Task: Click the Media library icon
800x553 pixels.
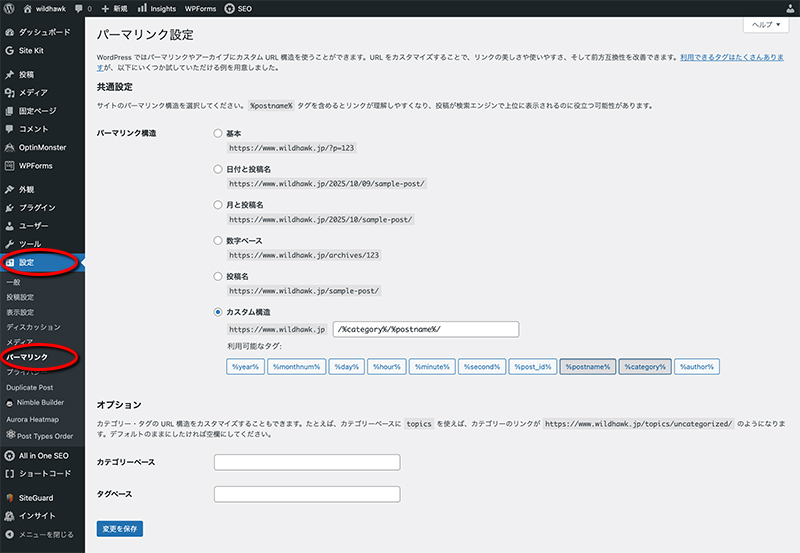Action: 9,93
